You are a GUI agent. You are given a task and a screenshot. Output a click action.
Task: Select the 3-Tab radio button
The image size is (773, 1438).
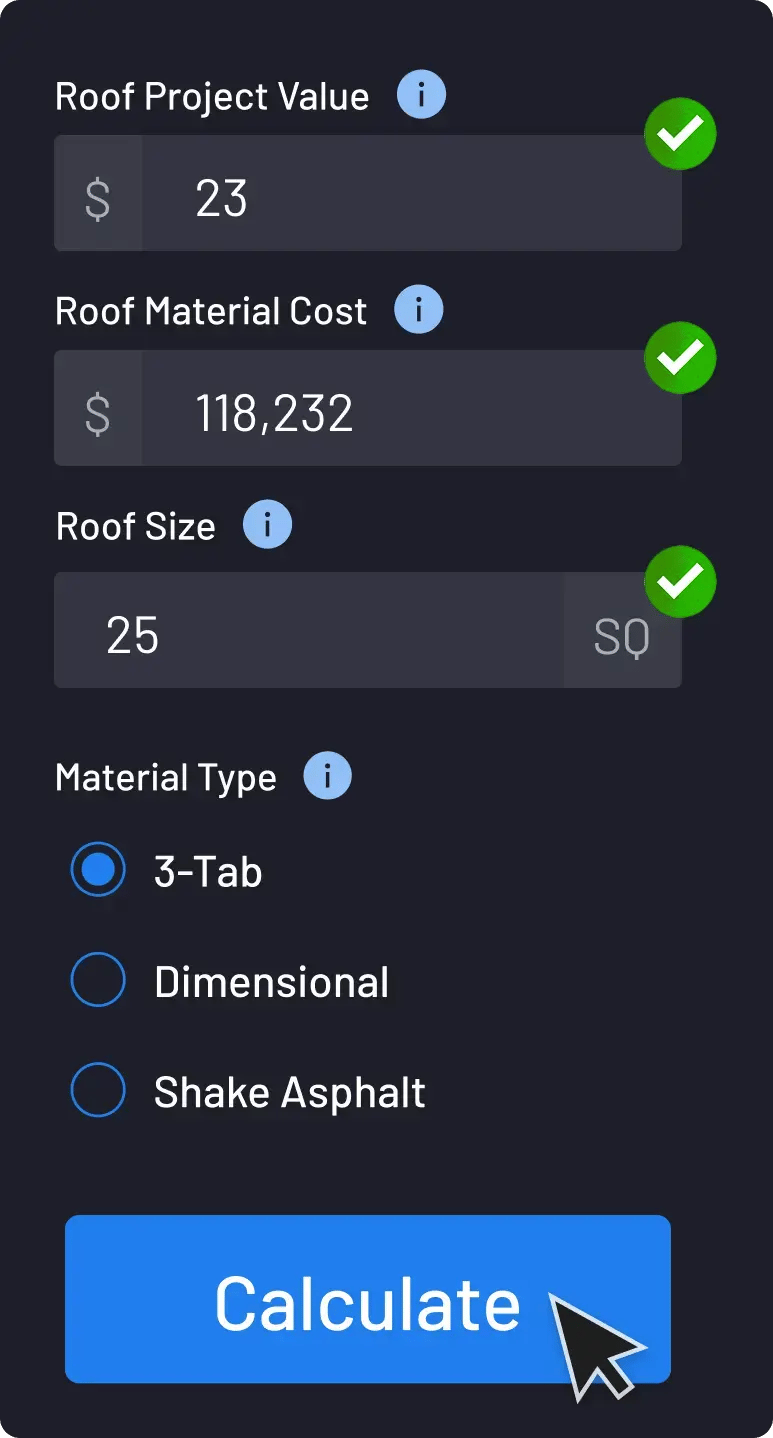tap(98, 870)
